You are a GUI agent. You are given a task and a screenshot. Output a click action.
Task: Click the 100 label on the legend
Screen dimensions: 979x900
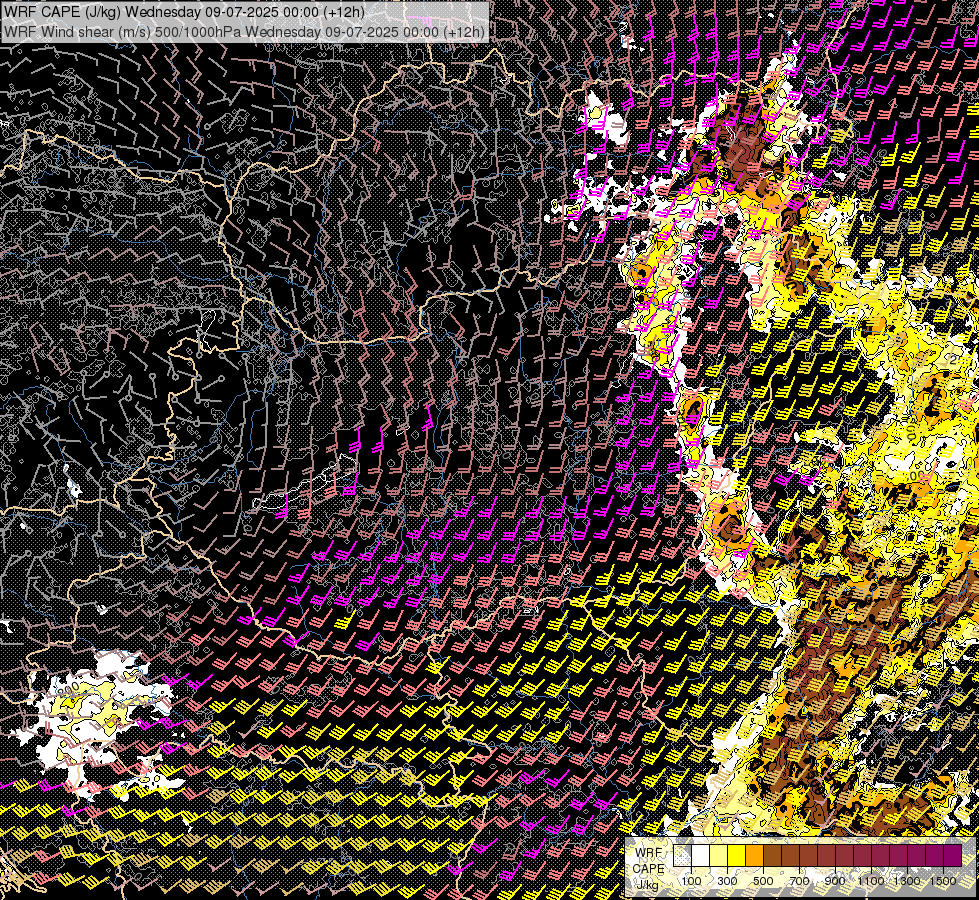tap(691, 881)
